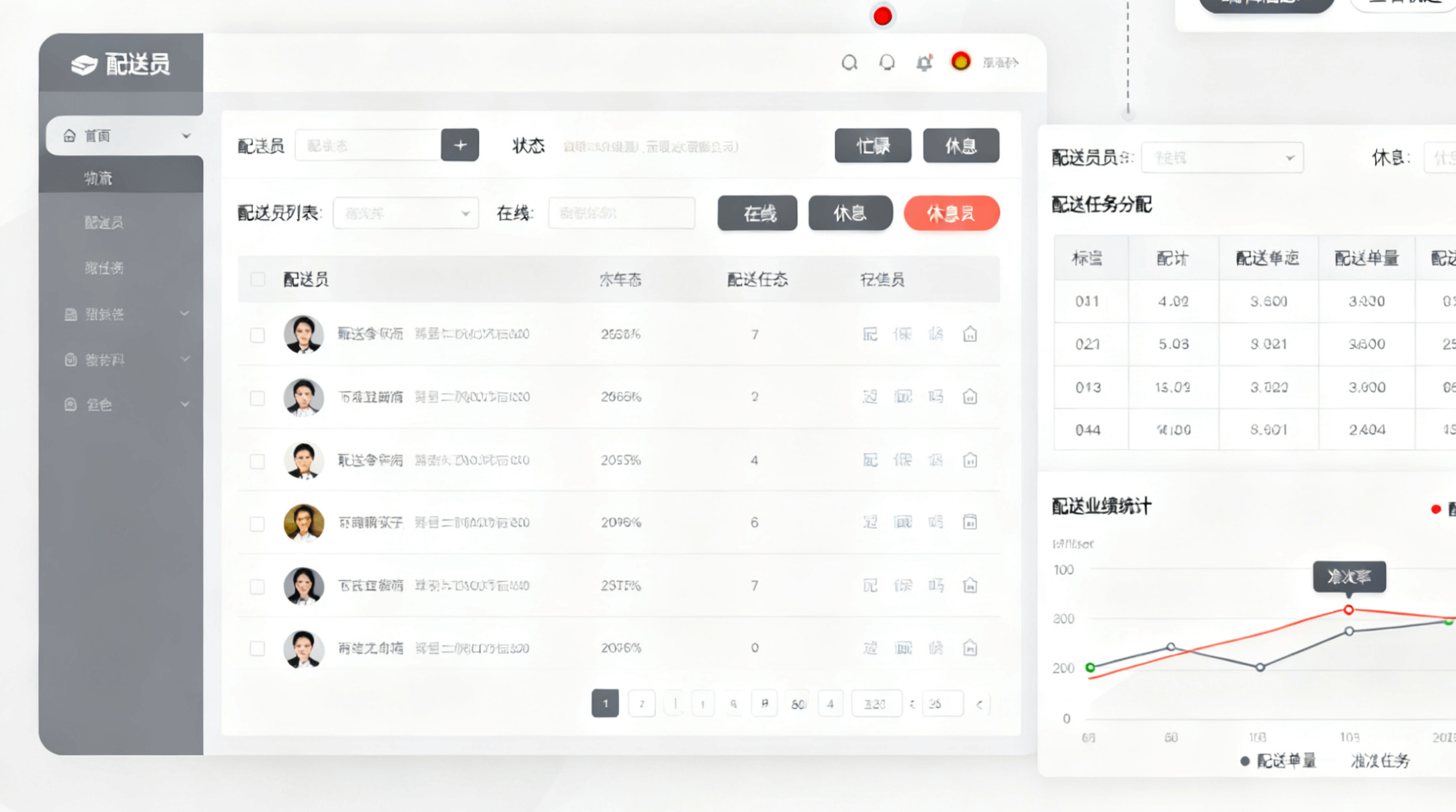Go to pagination page 2
The height and width of the screenshot is (812, 1456).
tap(641, 704)
